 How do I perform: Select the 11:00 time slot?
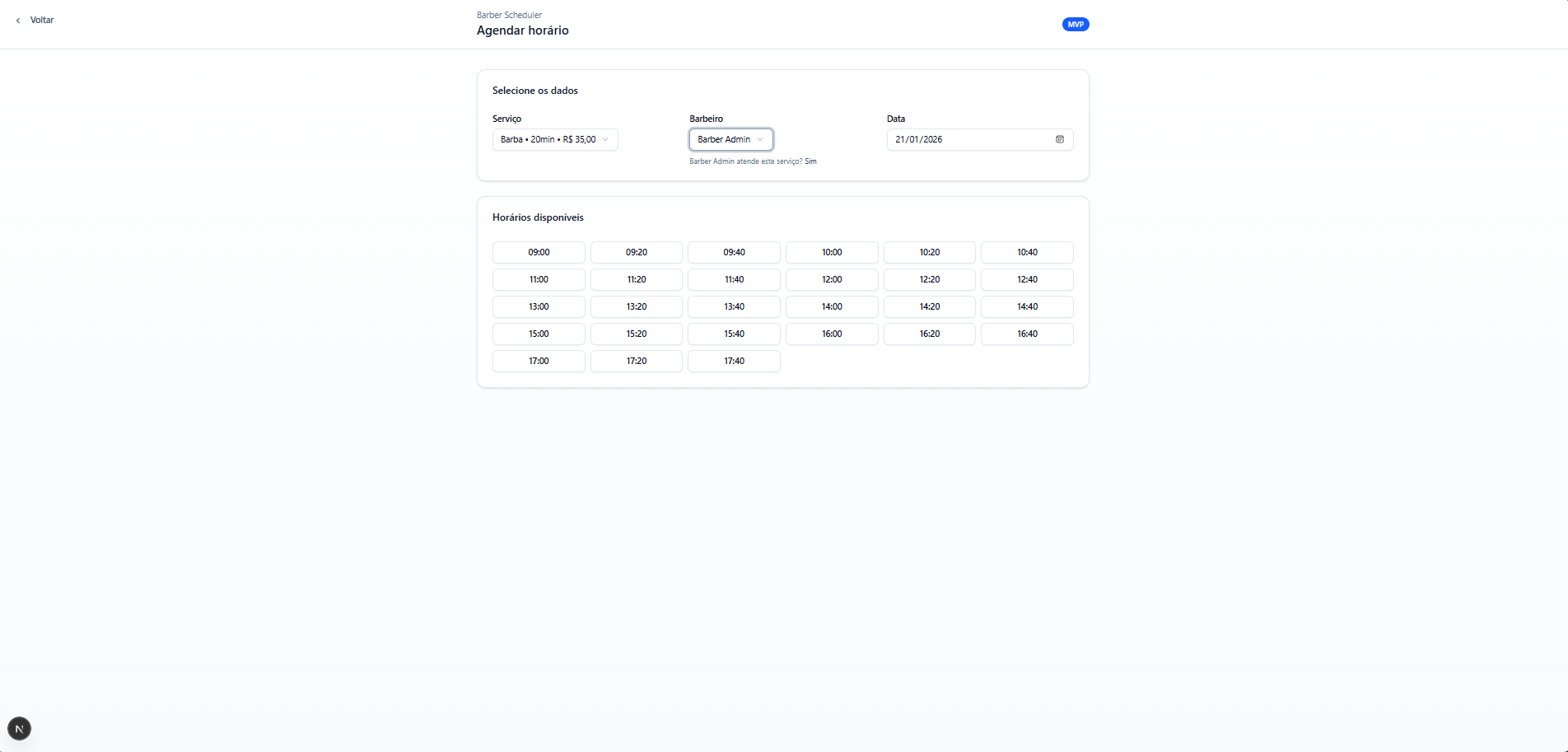539,279
